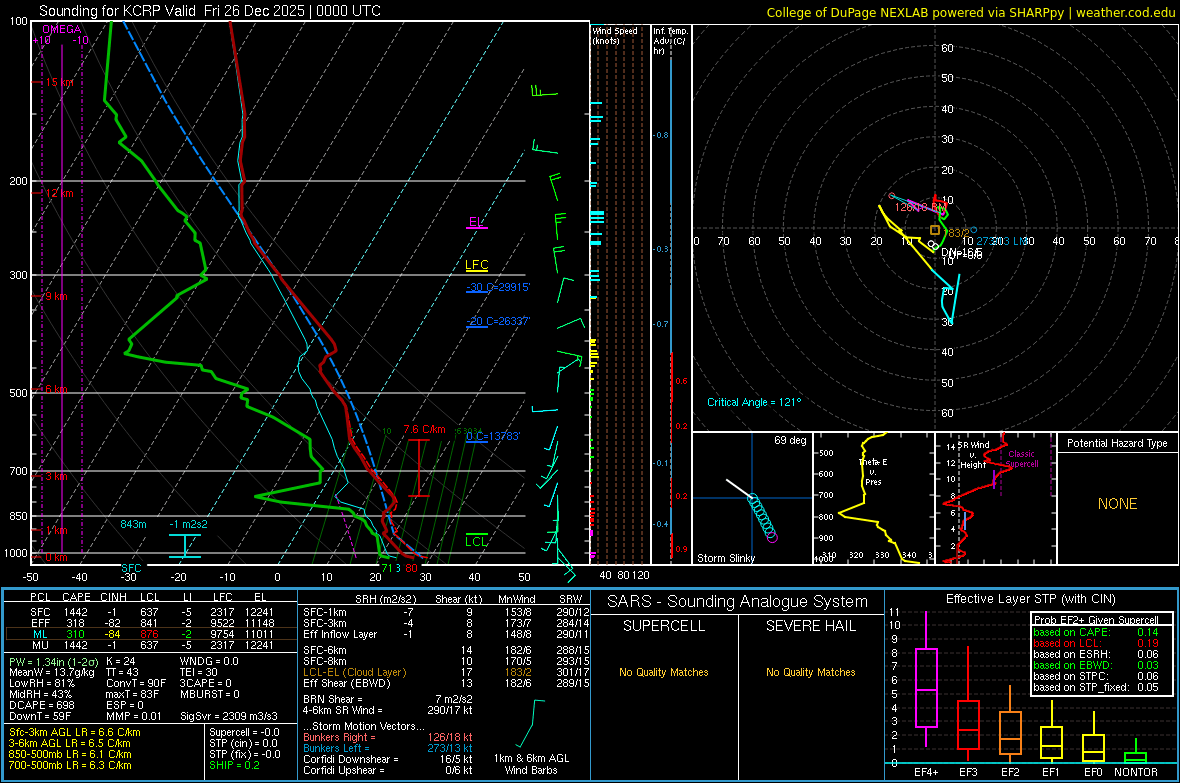Click the 'SR Wind v. Height' inset label
The image size is (1180, 783).
(973, 455)
